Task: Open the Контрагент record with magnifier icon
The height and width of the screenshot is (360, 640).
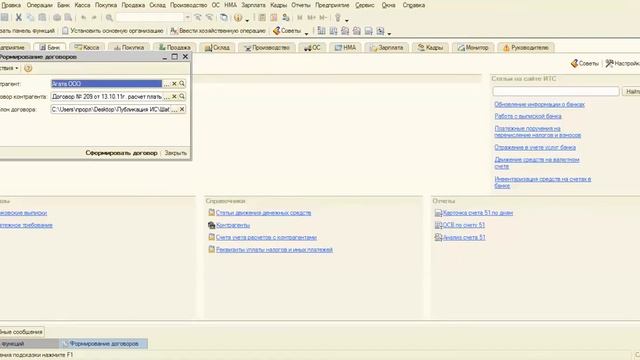Action: 182,84
